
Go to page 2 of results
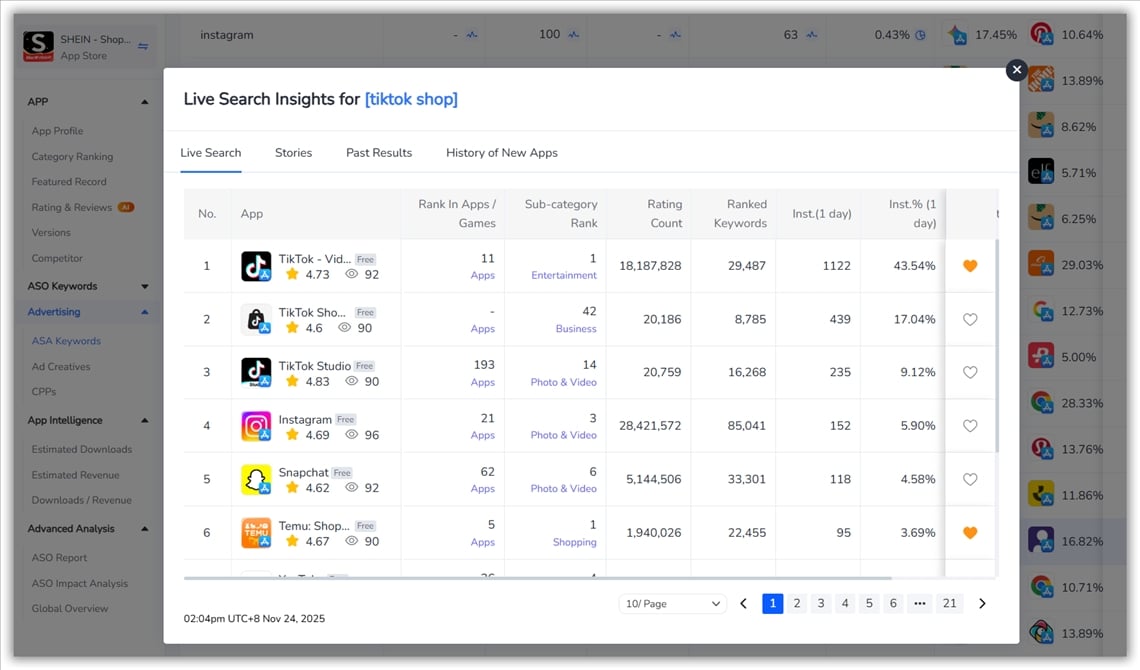point(797,603)
